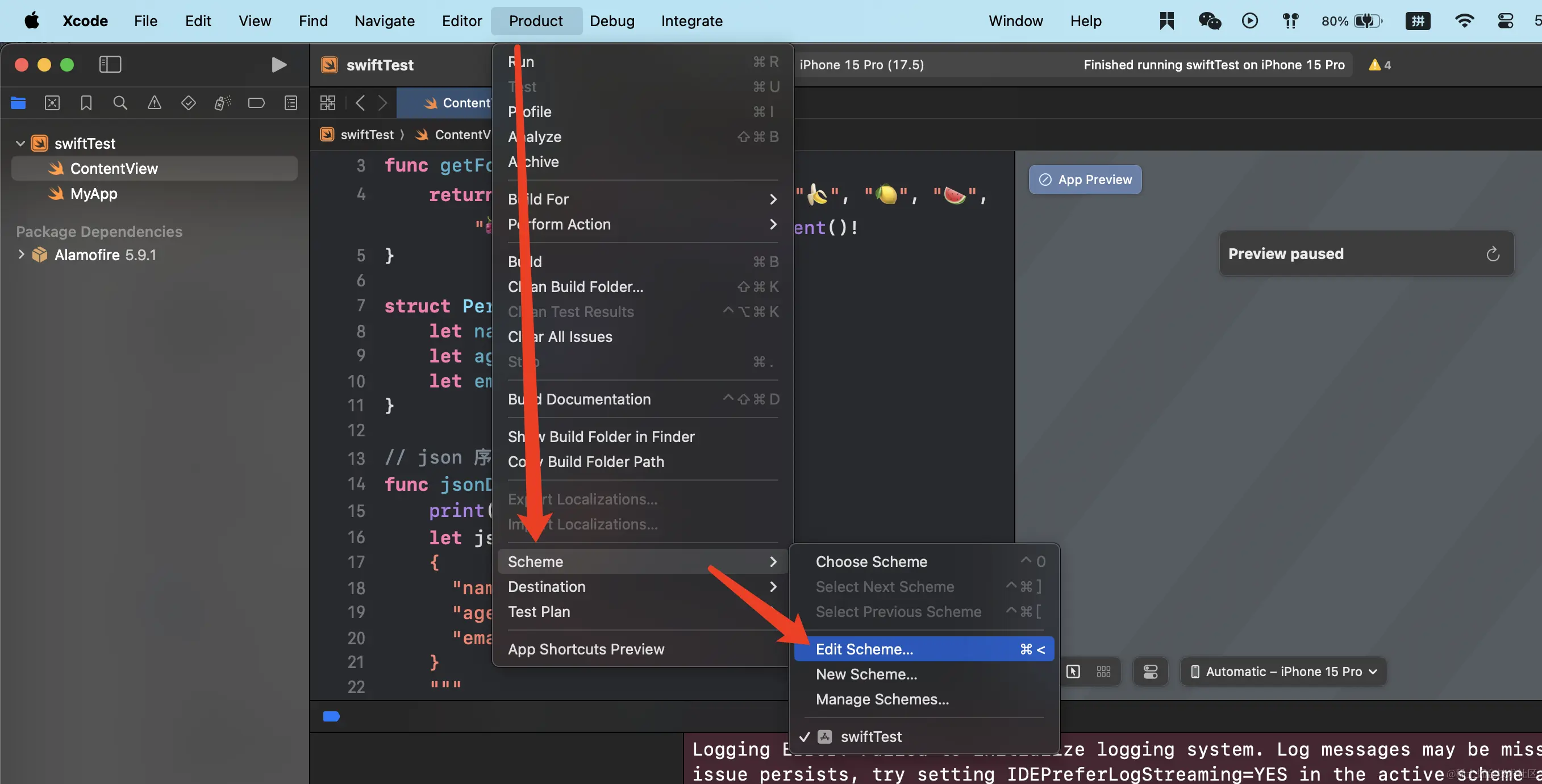Viewport: 1542px width, 784px height.
Task: Open the Source Control navigator icon
Action: click(x=52, y=103)
